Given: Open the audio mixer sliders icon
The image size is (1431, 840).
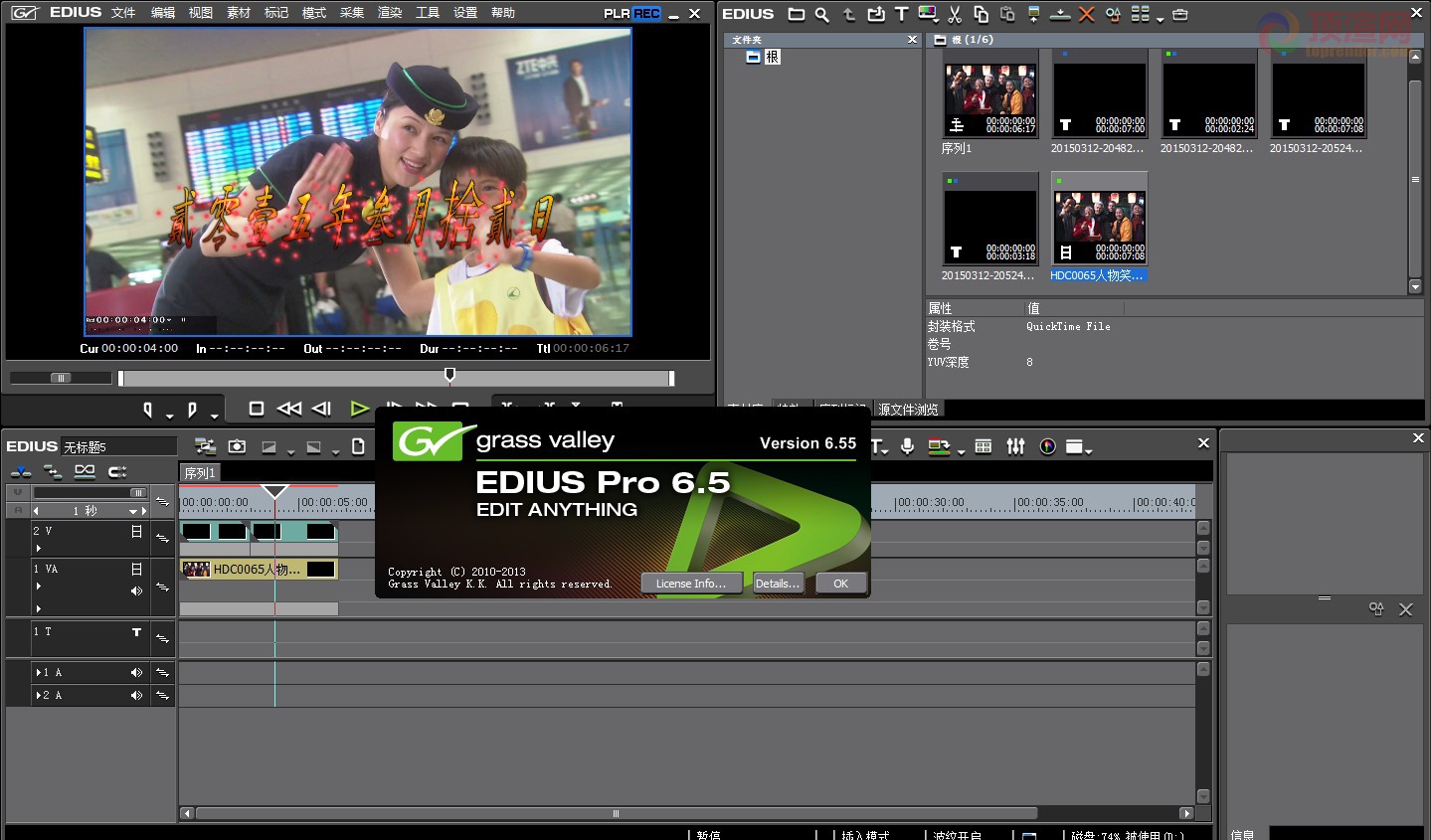Looking at the screenshot, I should [x=1015, y=446].
